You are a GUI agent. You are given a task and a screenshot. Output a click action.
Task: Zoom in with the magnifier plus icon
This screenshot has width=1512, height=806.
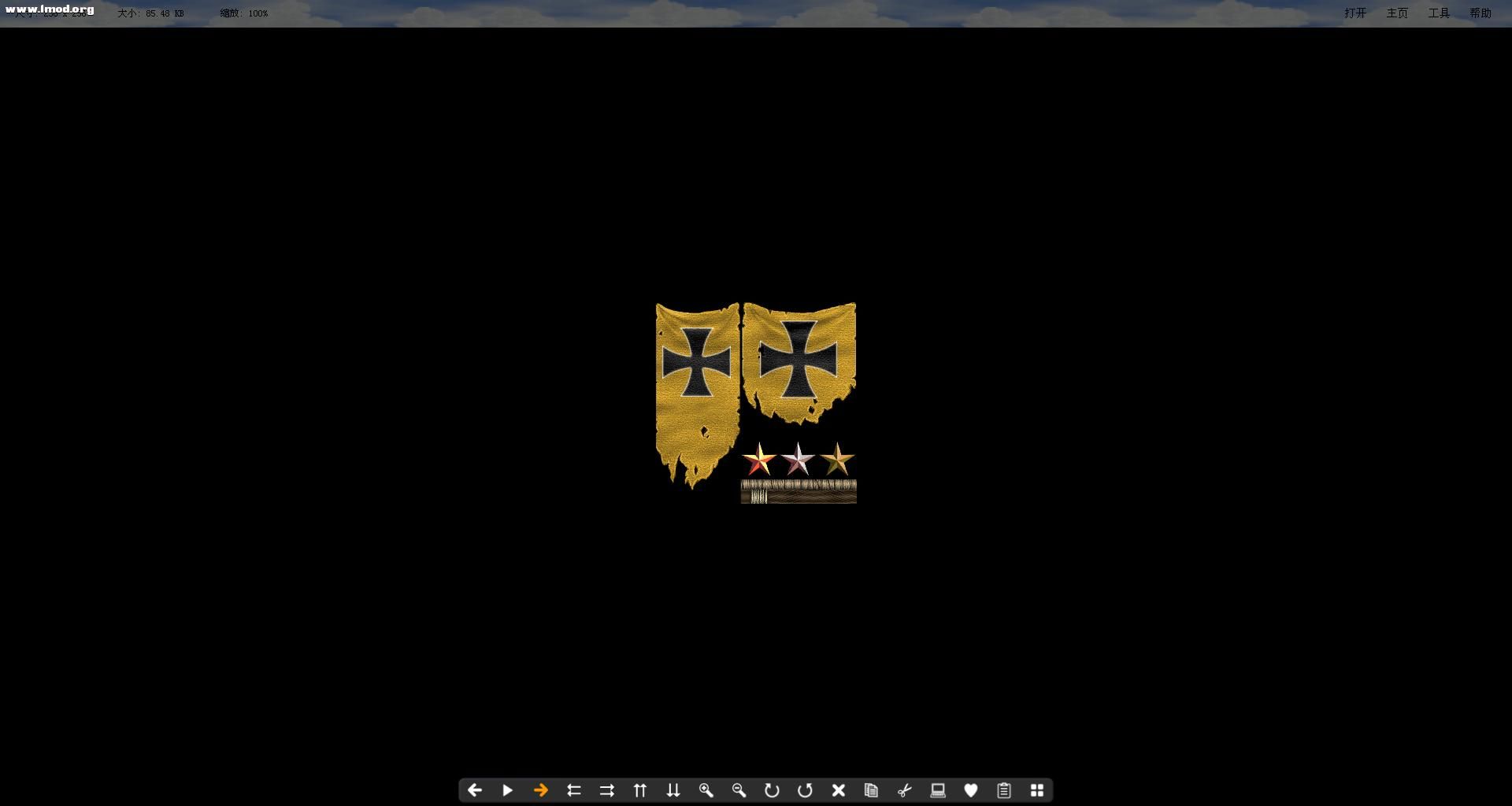706,790
